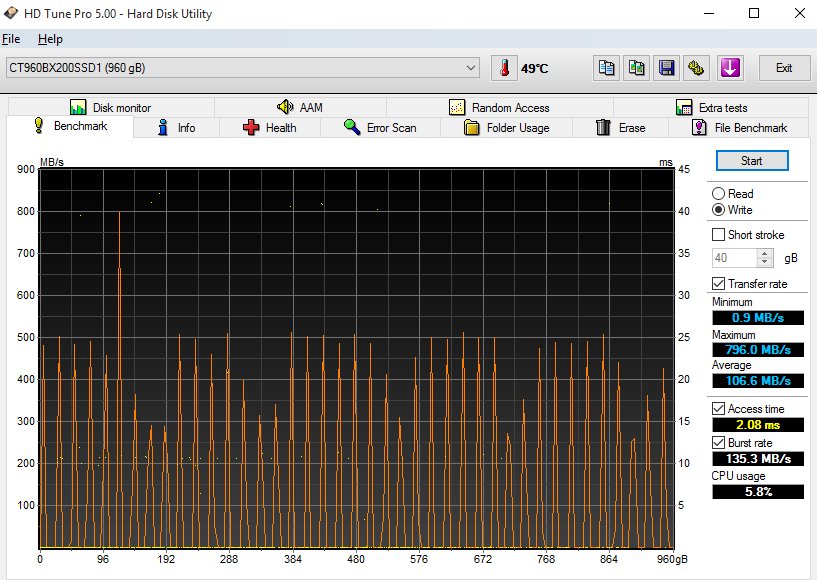The image size is (817, 580).
Task: Click the copy text to clipboard icon
Action: (607, 68)
